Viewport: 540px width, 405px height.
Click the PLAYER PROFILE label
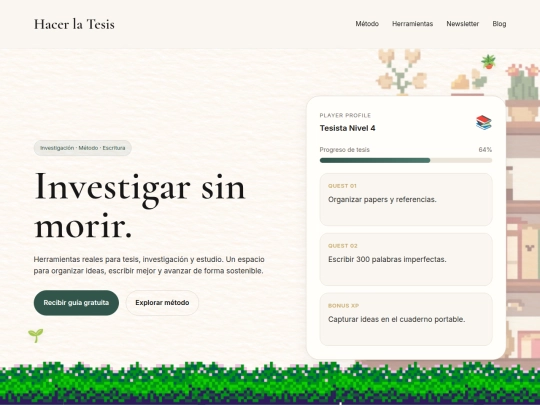click(345, 115)
